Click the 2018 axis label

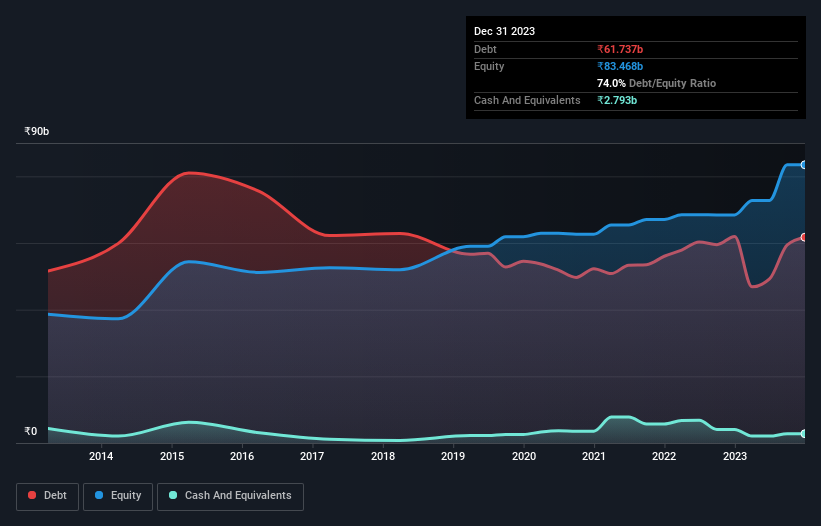[383, 456]
